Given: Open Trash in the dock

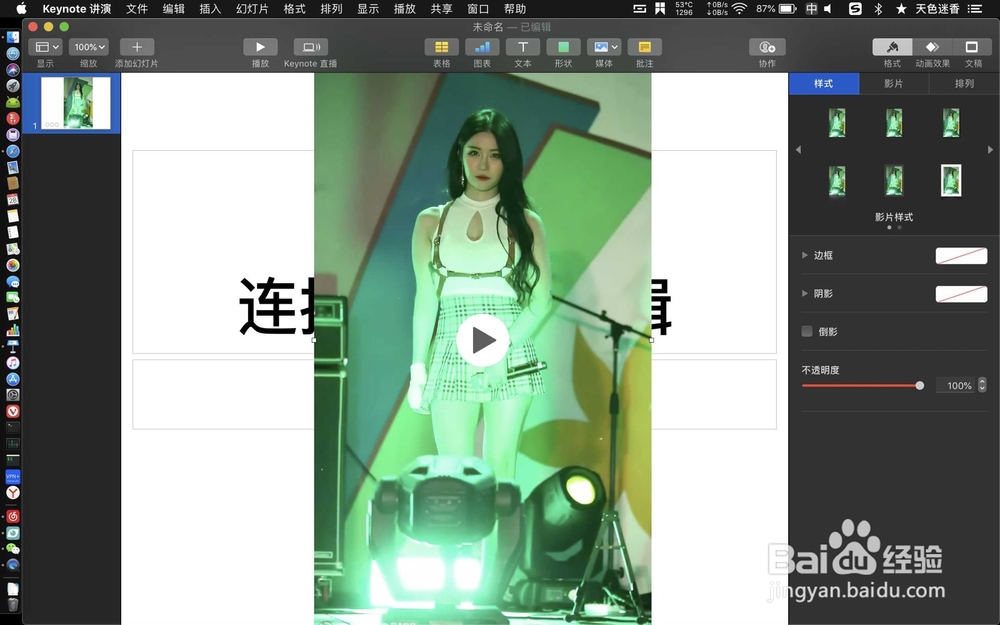Looking at the screenshot, I should click(x=13, y=604).
